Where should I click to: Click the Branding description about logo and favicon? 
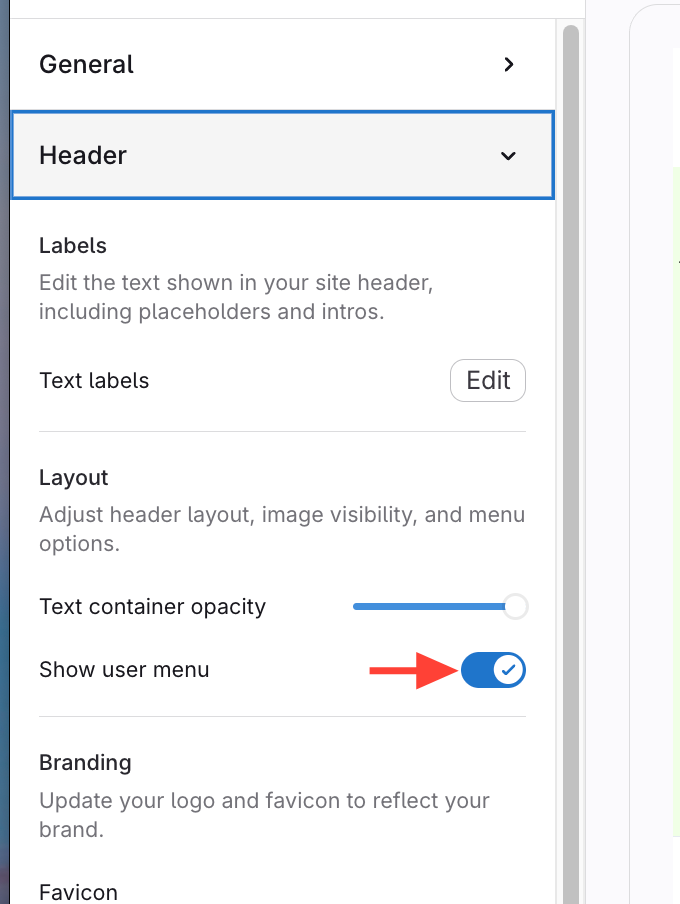click(264, 814)
